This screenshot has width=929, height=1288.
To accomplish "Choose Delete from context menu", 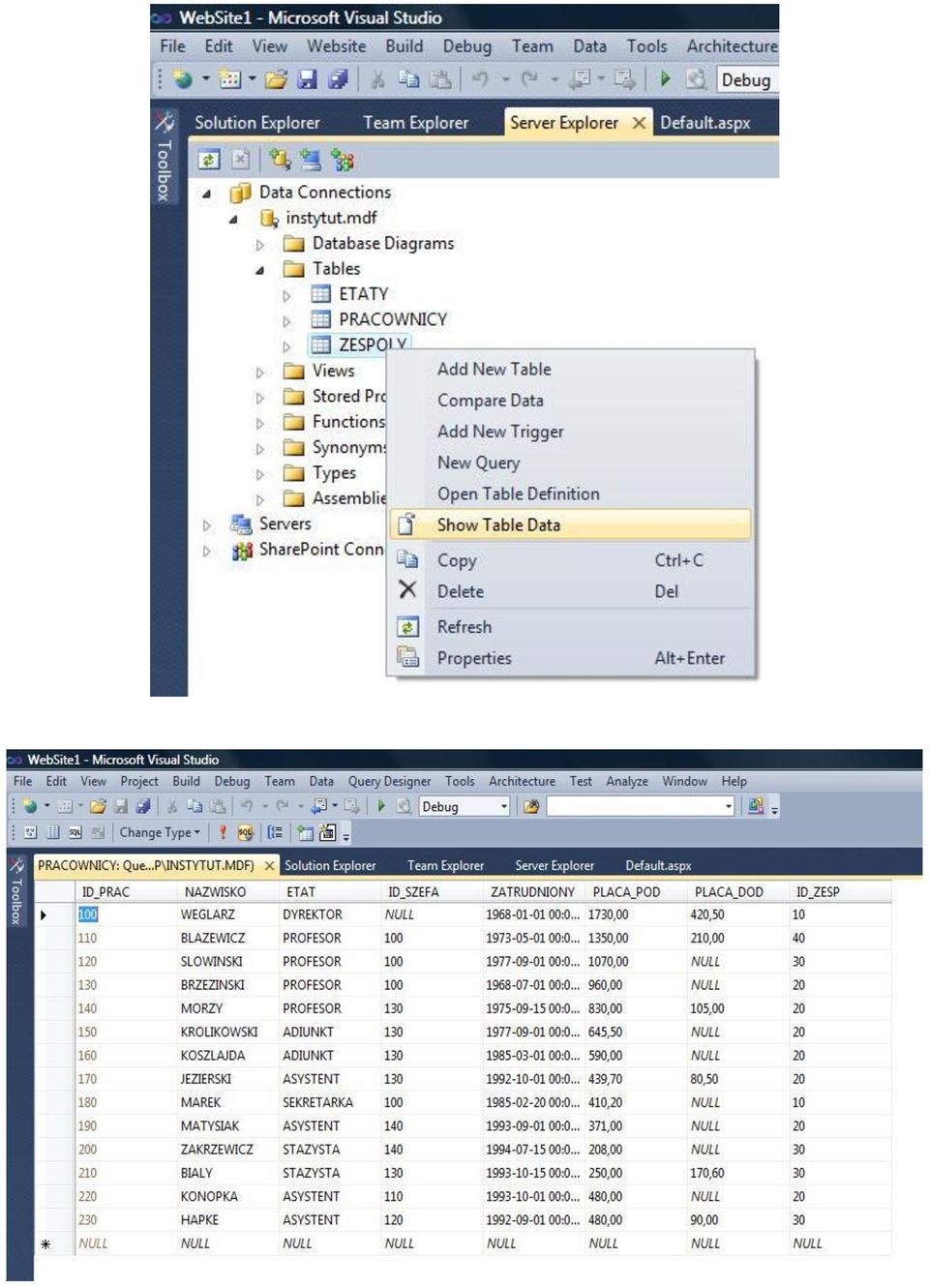I will [x=570, y=591].
